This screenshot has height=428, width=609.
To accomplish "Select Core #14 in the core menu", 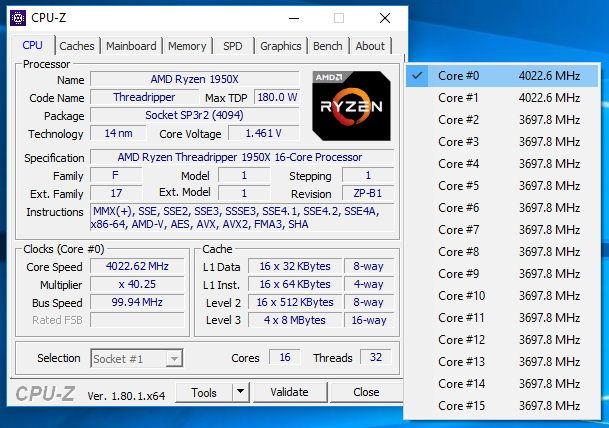I will click(502, 384).
